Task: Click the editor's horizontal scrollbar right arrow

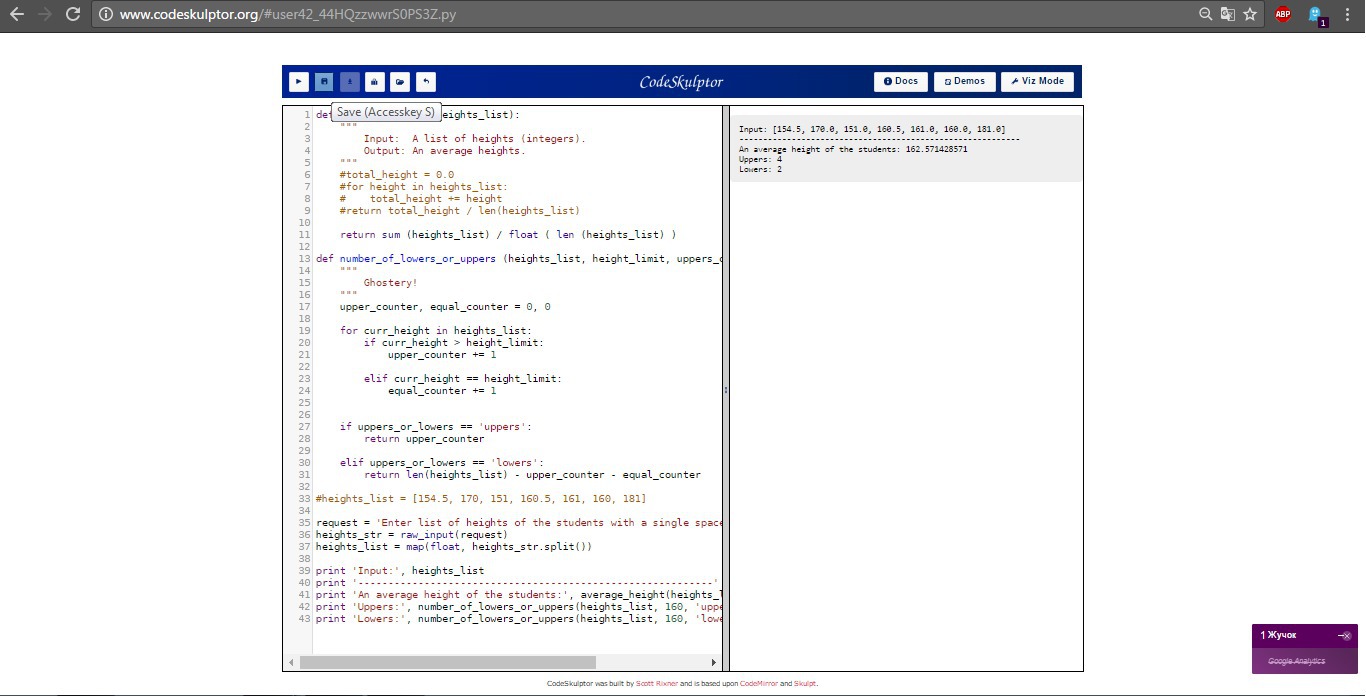Action: [x=714, y=662]
